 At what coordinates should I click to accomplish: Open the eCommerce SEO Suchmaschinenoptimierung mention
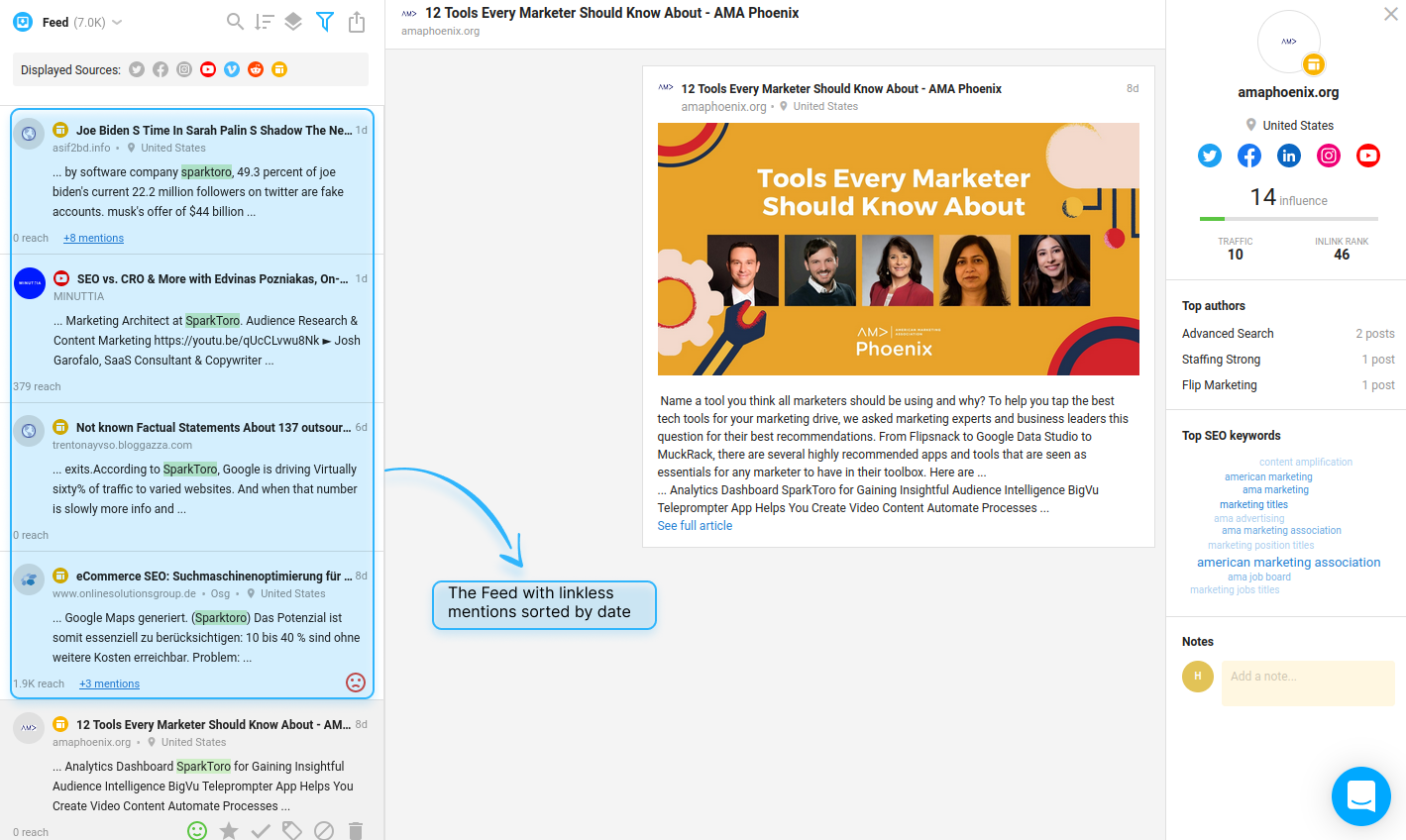[x=192, y=624]
